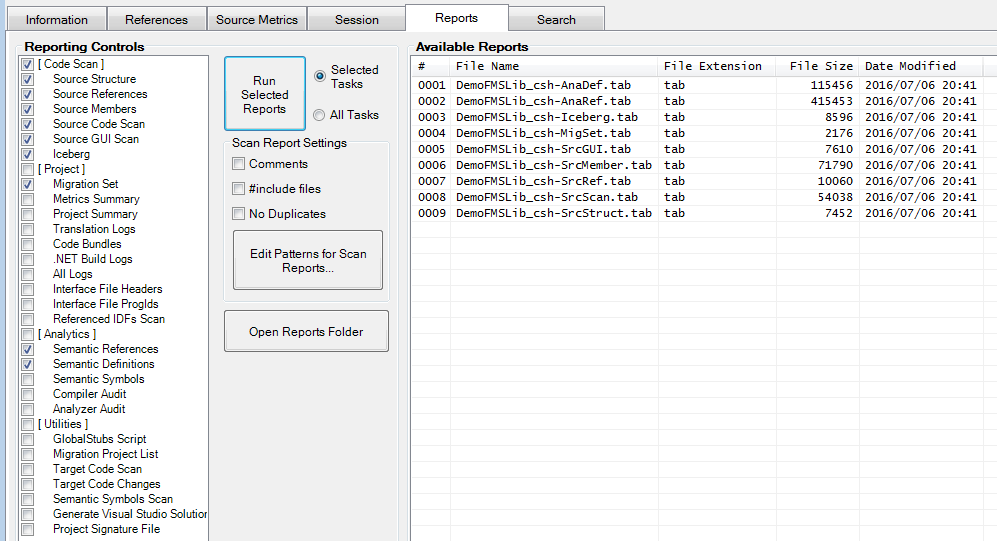Open the Session tab

pyautogui.click(x=356, y=20)
